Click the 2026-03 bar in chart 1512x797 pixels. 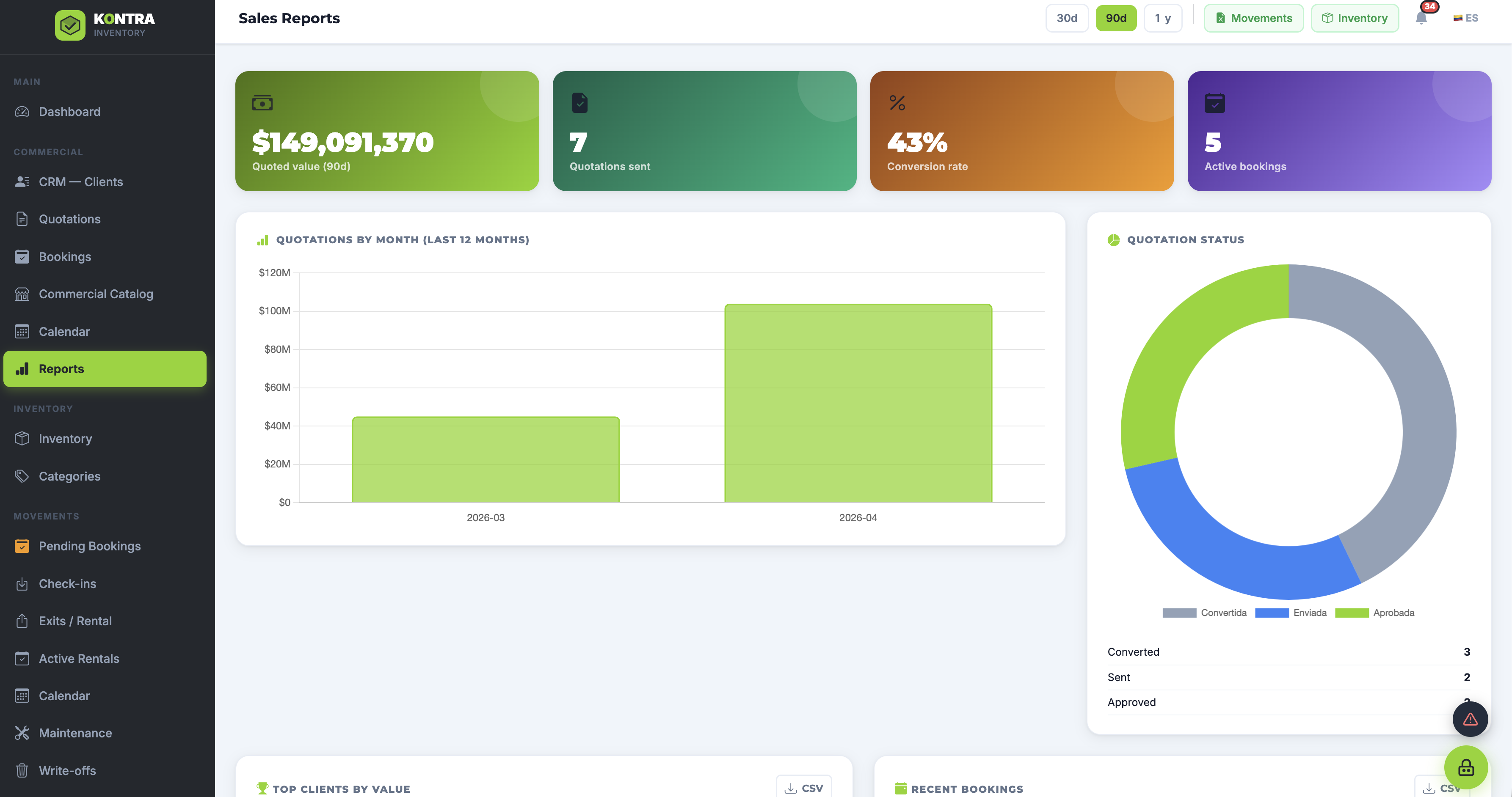click(486, 460)
